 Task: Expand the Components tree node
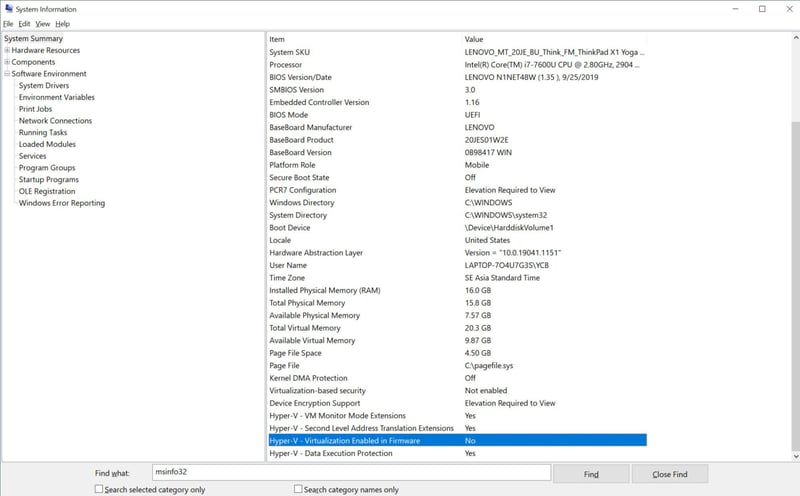(x=7, y=62)
